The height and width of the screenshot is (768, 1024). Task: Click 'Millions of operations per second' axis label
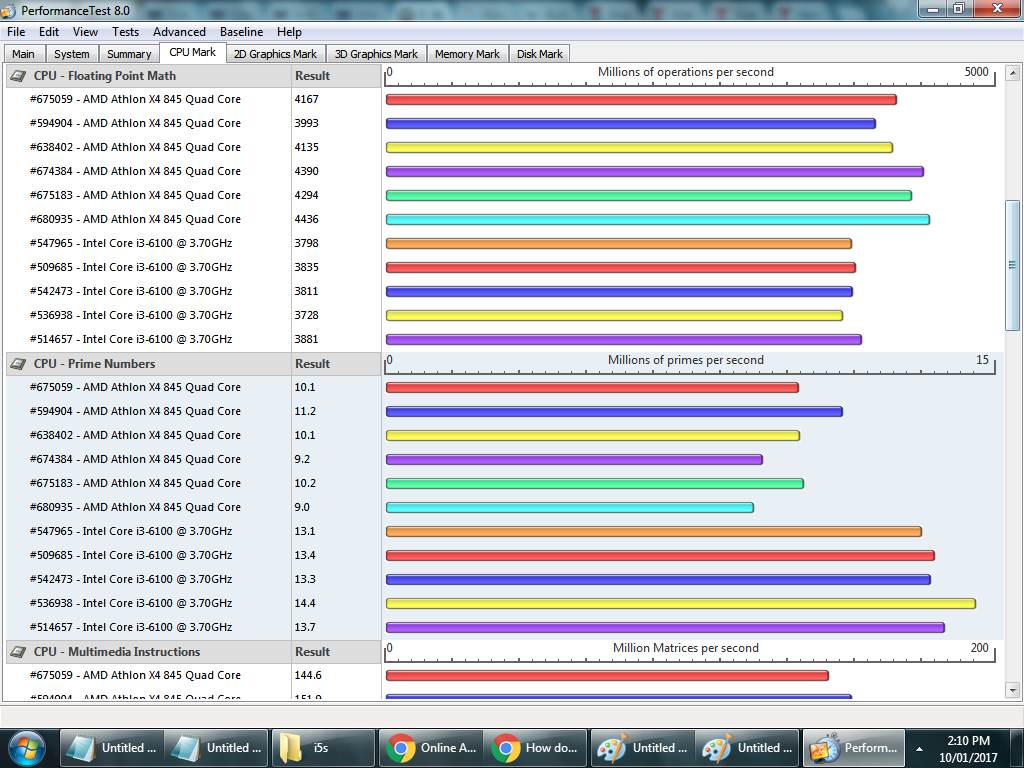click(686, 72)
